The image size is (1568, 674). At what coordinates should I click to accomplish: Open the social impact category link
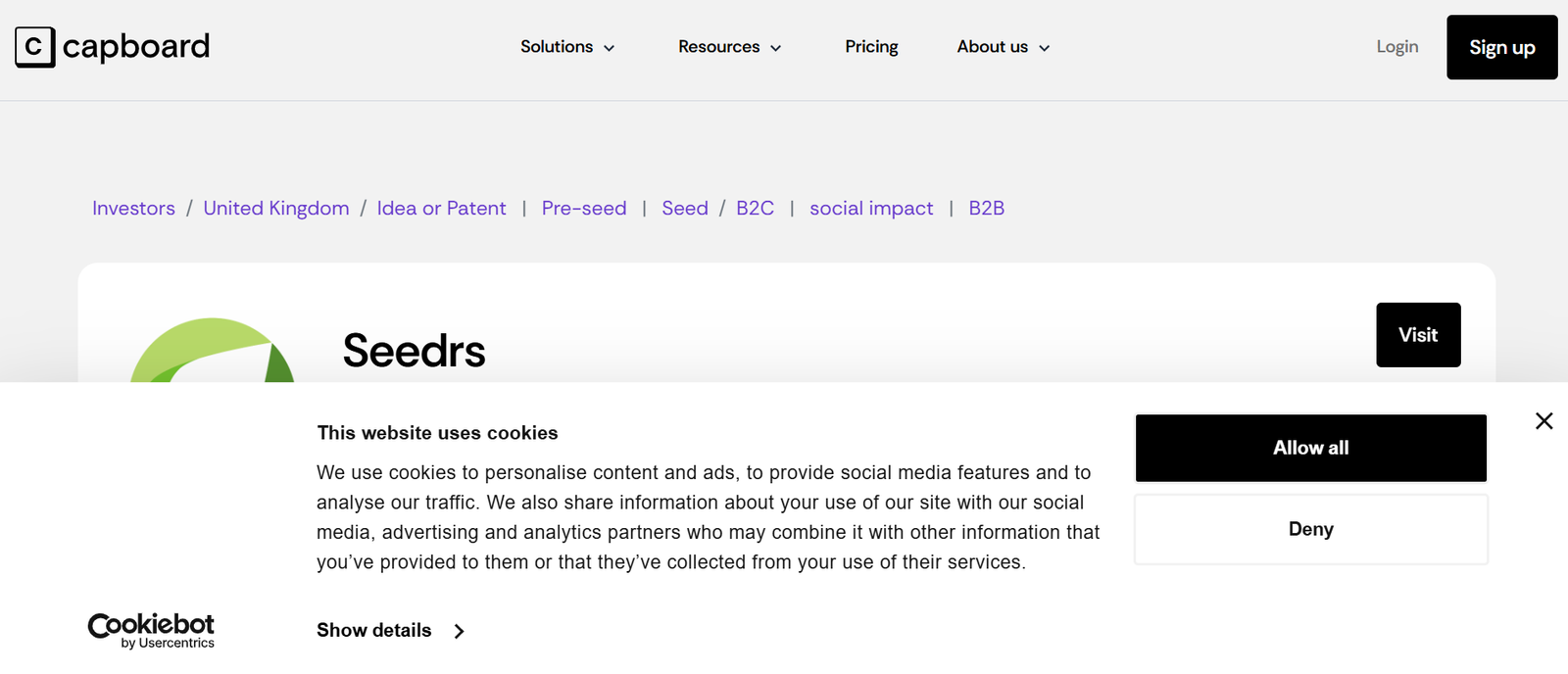point(871,209)
